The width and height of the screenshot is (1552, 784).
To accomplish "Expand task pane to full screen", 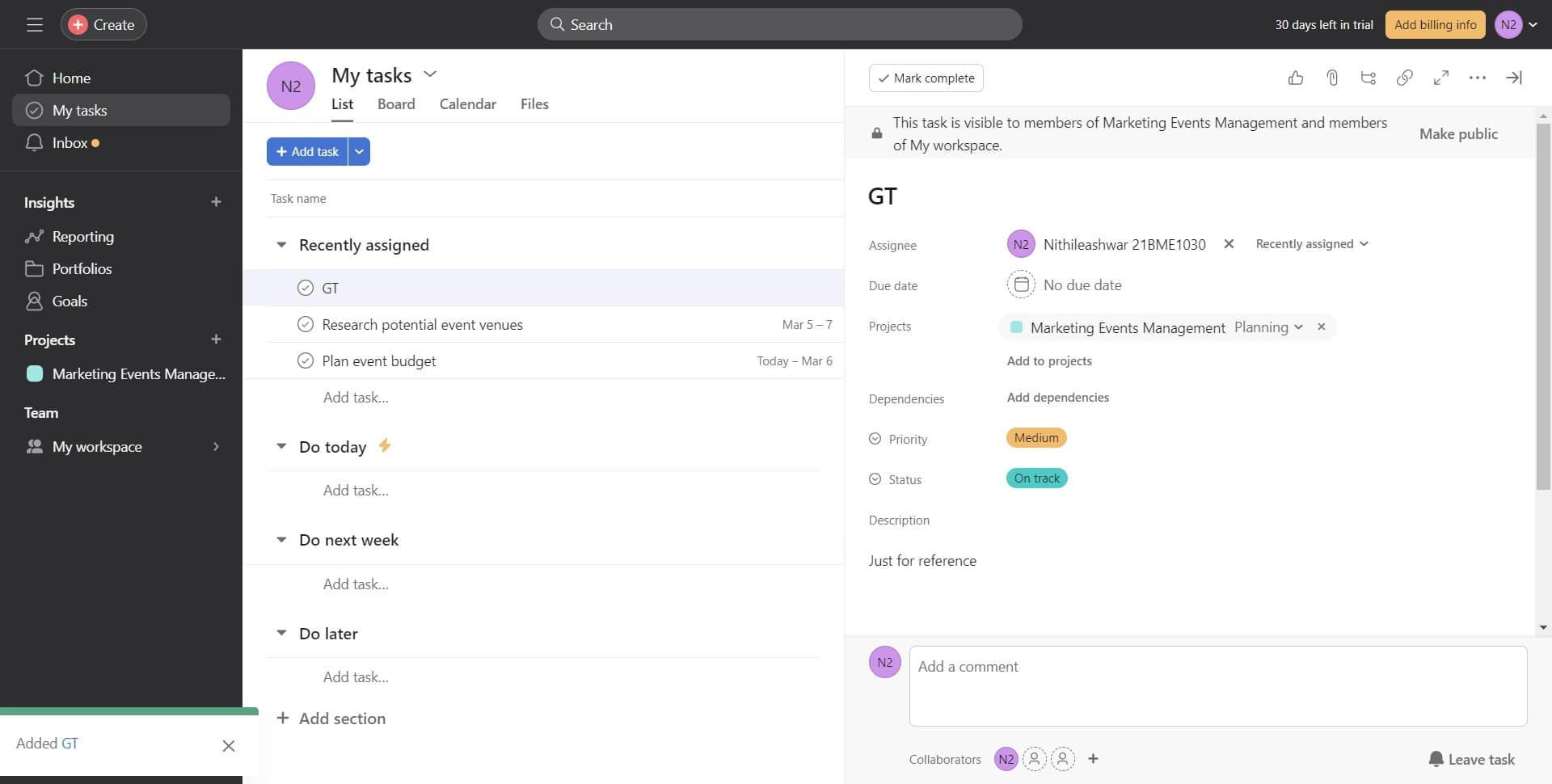I will tap(1441, 78).
